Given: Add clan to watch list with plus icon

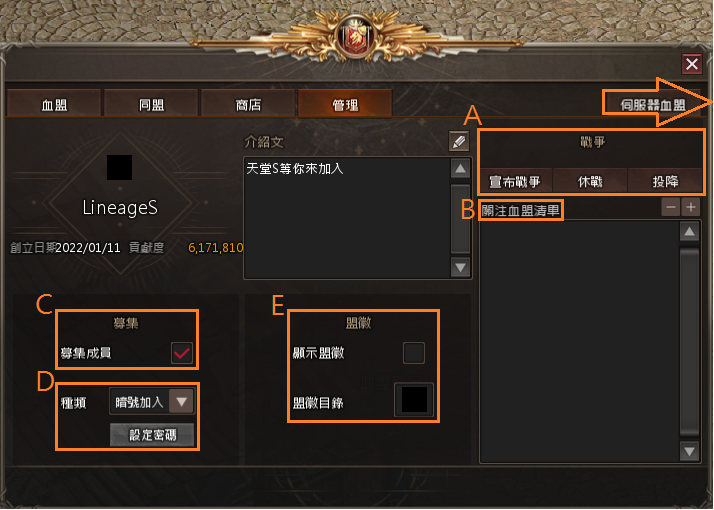Looking at the screenshot, I should (691, 207).
